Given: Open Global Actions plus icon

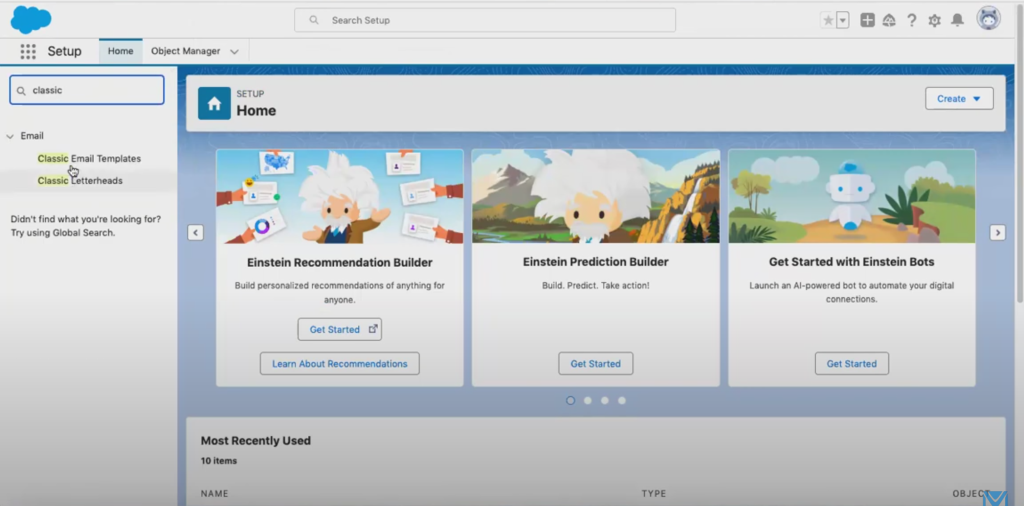Looking at the screenshot, I should 867,20.
